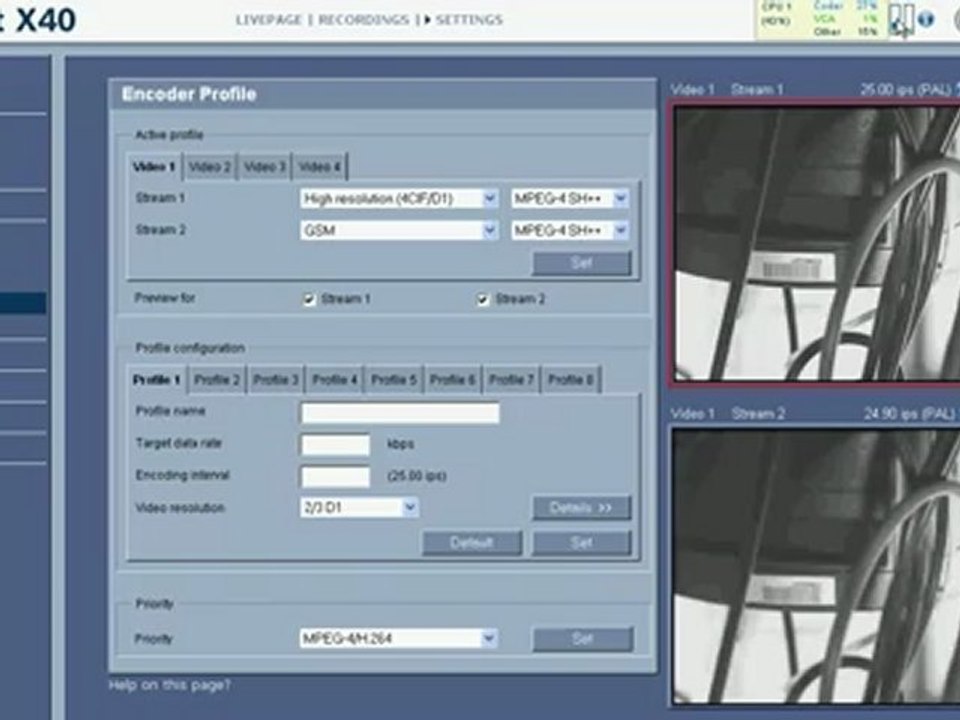Click Details >> button
The height and width of the screenshot is (720, 960).
[x=582, y=508]
